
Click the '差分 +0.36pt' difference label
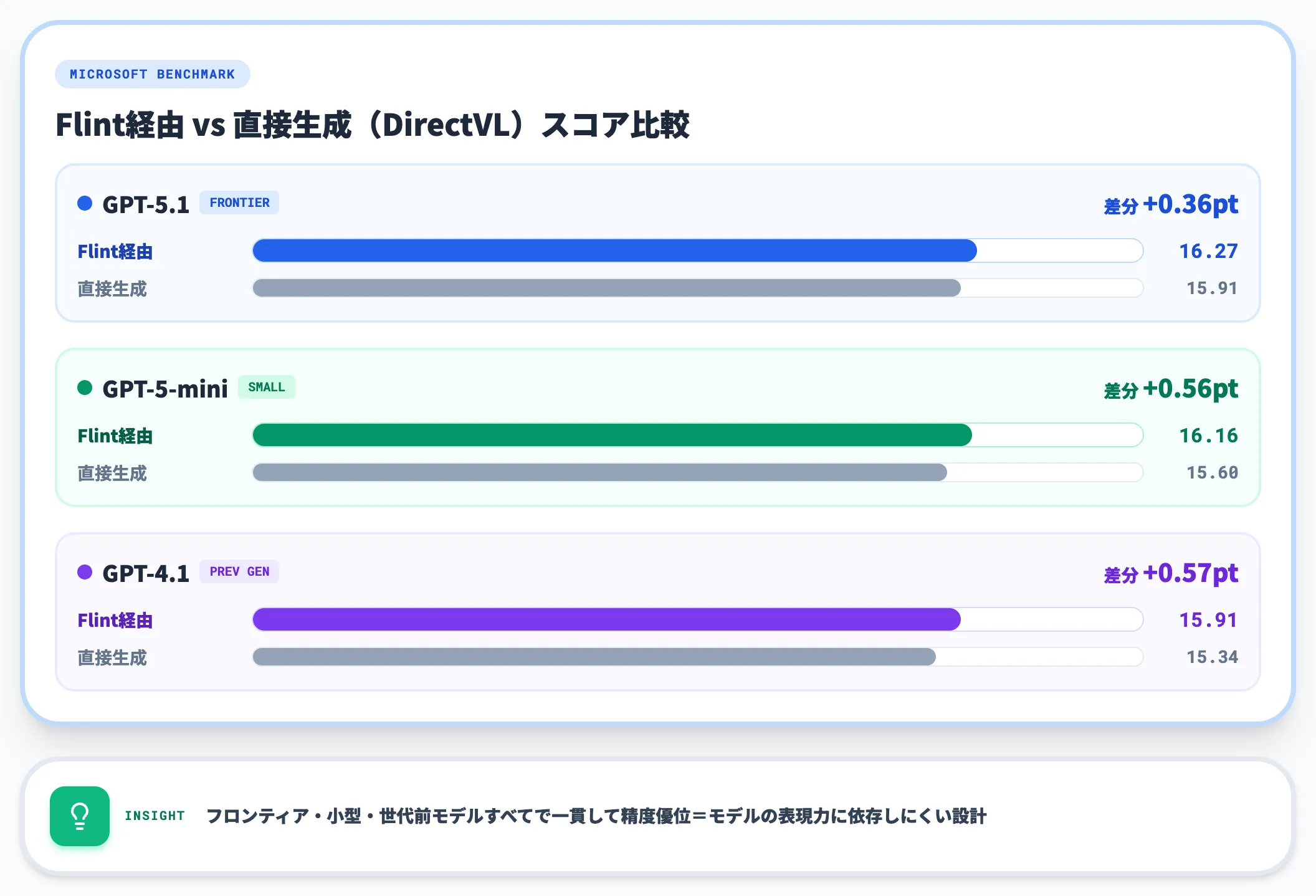pyautogui.click(x=1171, y=204)
